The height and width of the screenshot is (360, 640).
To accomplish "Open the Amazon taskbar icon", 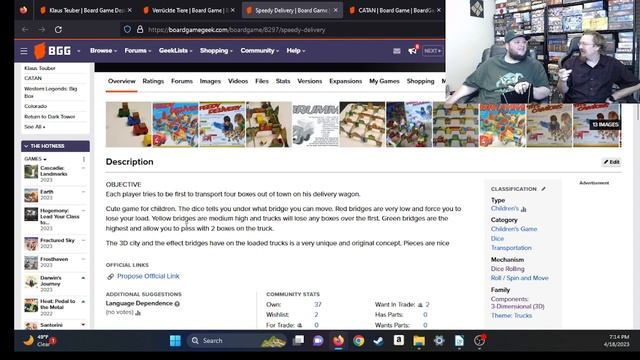I will (x=399, y=340).
